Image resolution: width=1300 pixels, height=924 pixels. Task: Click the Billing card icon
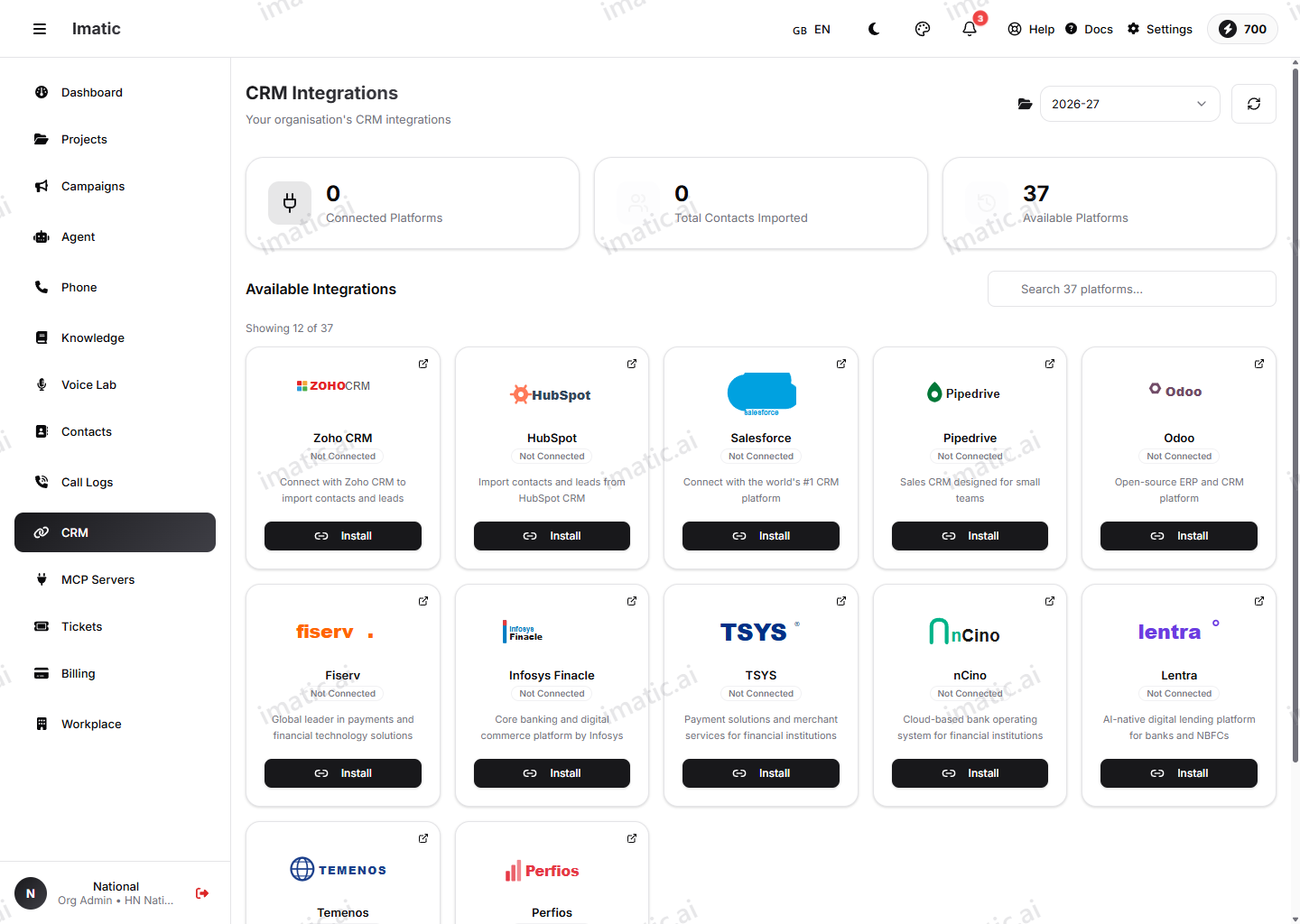(x=42, y=673)
